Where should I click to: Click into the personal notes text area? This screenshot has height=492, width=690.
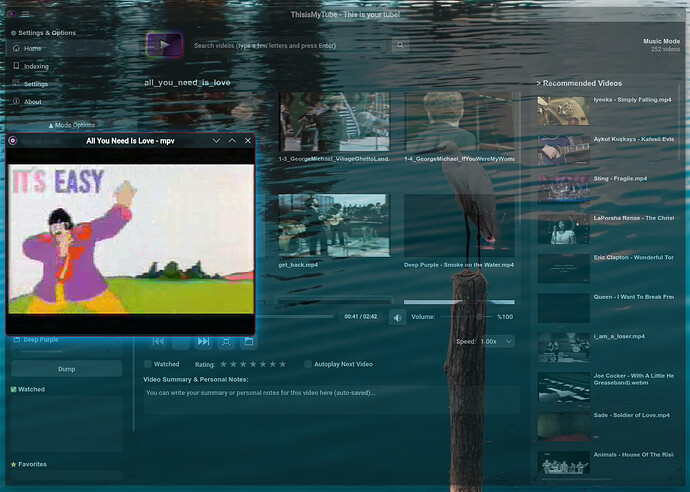(332, 400)
